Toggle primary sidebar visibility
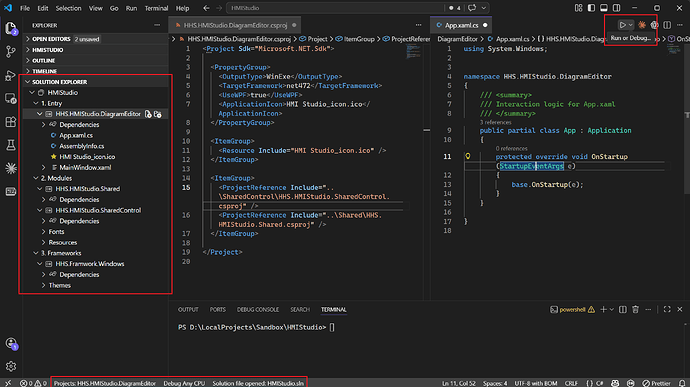The width and height of the screenshot is (690, 387). [x=591, y=8]
